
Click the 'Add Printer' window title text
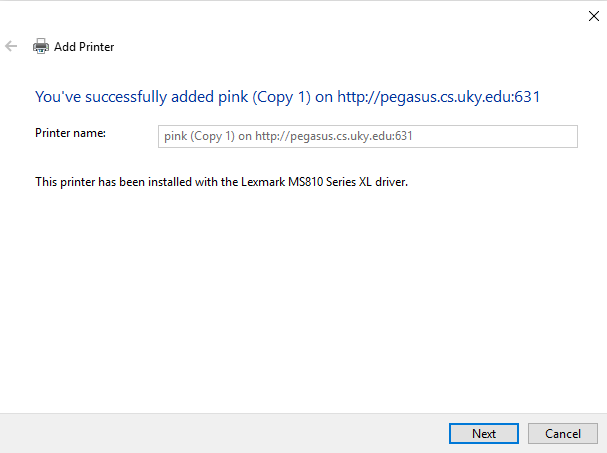pos(84,47)
